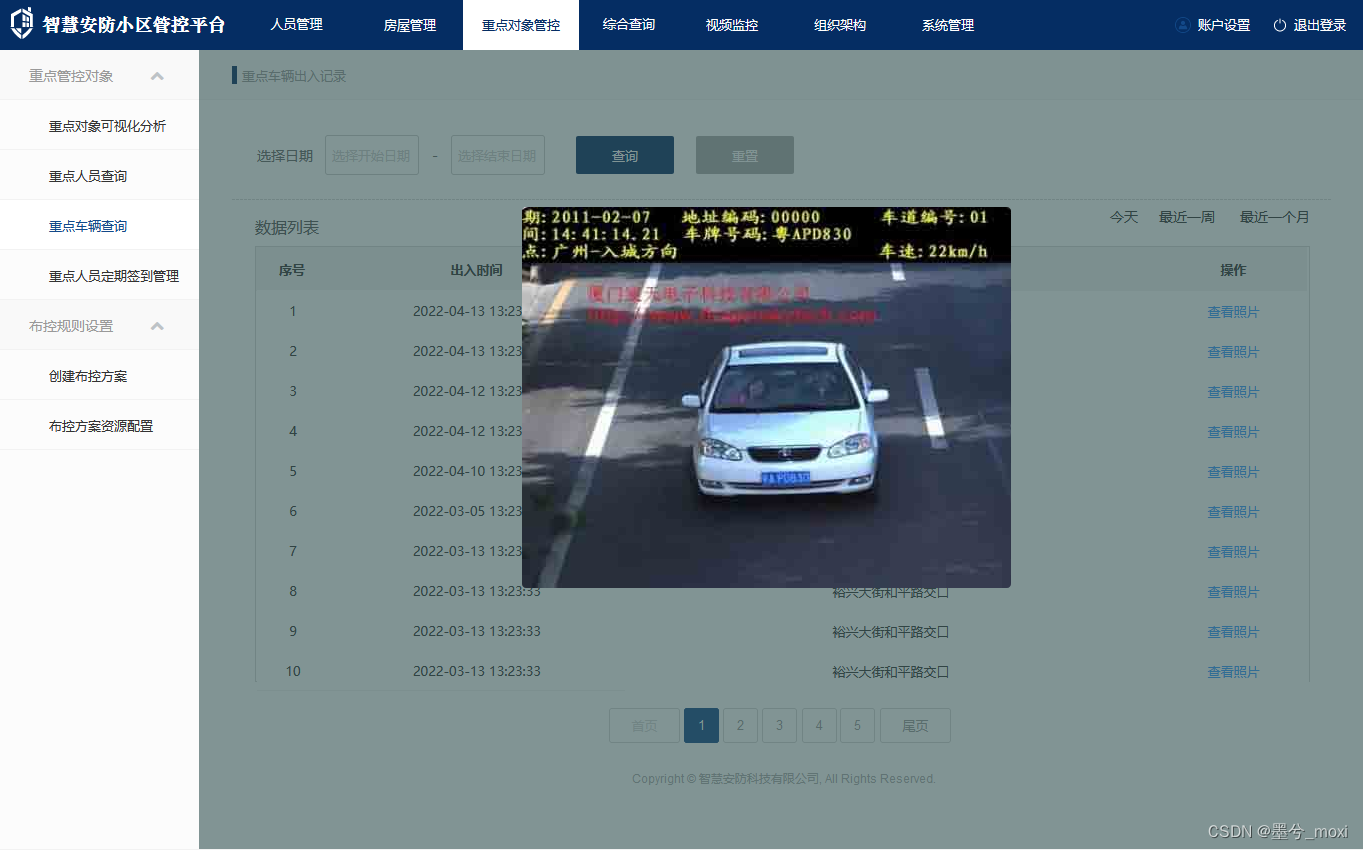
Task: Filter records by 最近一个月
Action: [x=1275, y=217]
